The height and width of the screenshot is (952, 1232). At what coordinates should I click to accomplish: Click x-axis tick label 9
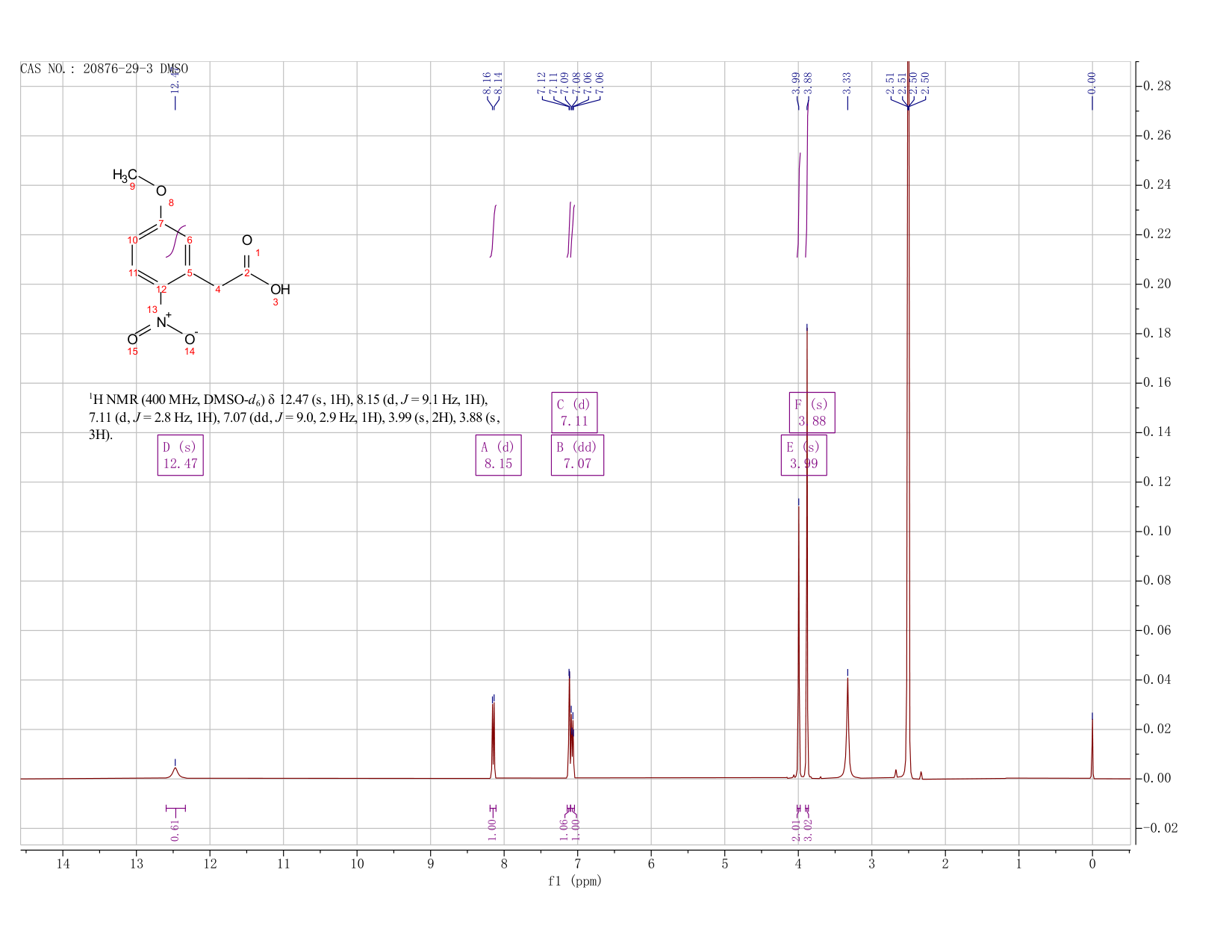pyautogui.click(x=431, y=864)
